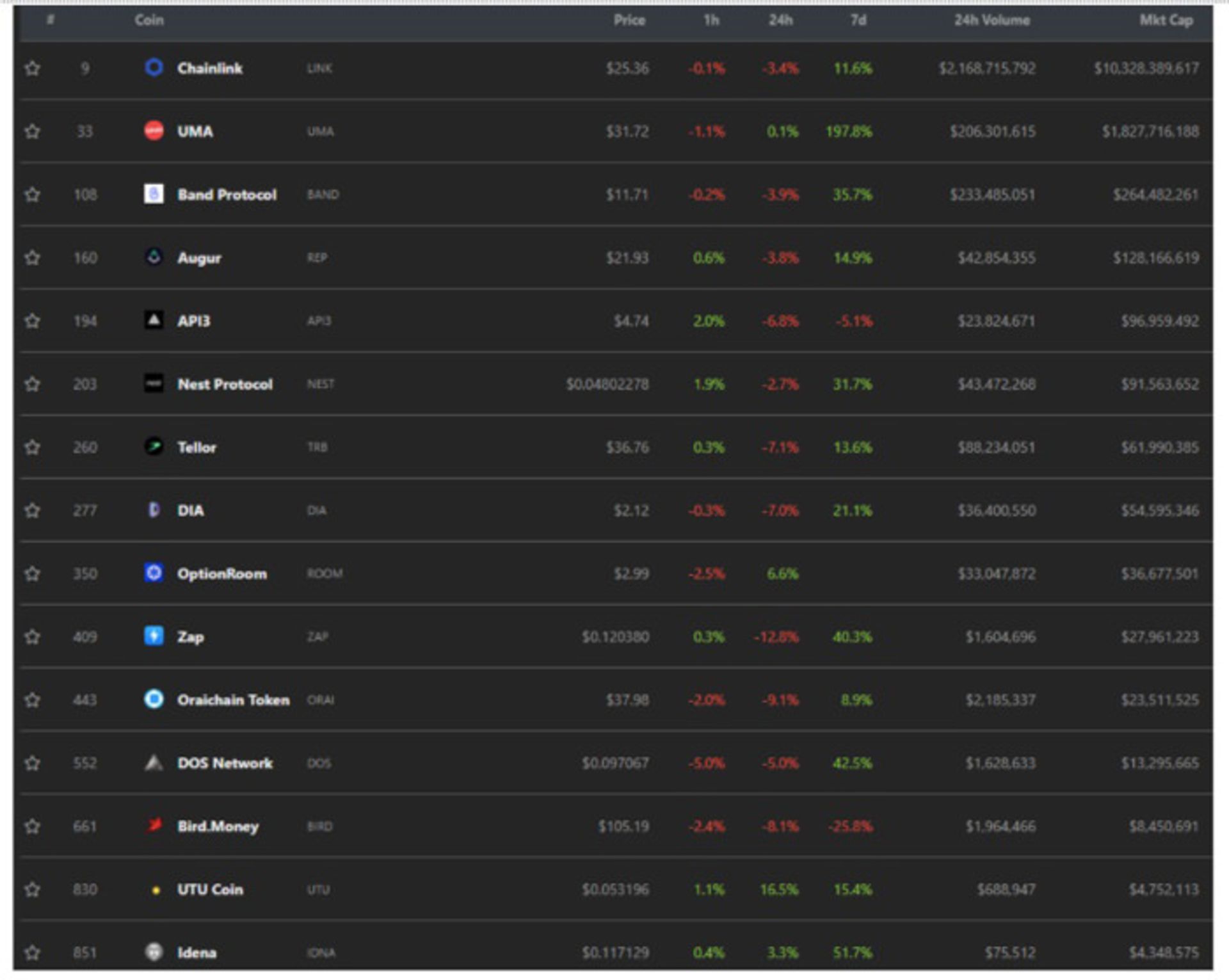Click the Zap lightning logo icon
The width and height of the screenshot is (1229, 980).
point(154,636)
